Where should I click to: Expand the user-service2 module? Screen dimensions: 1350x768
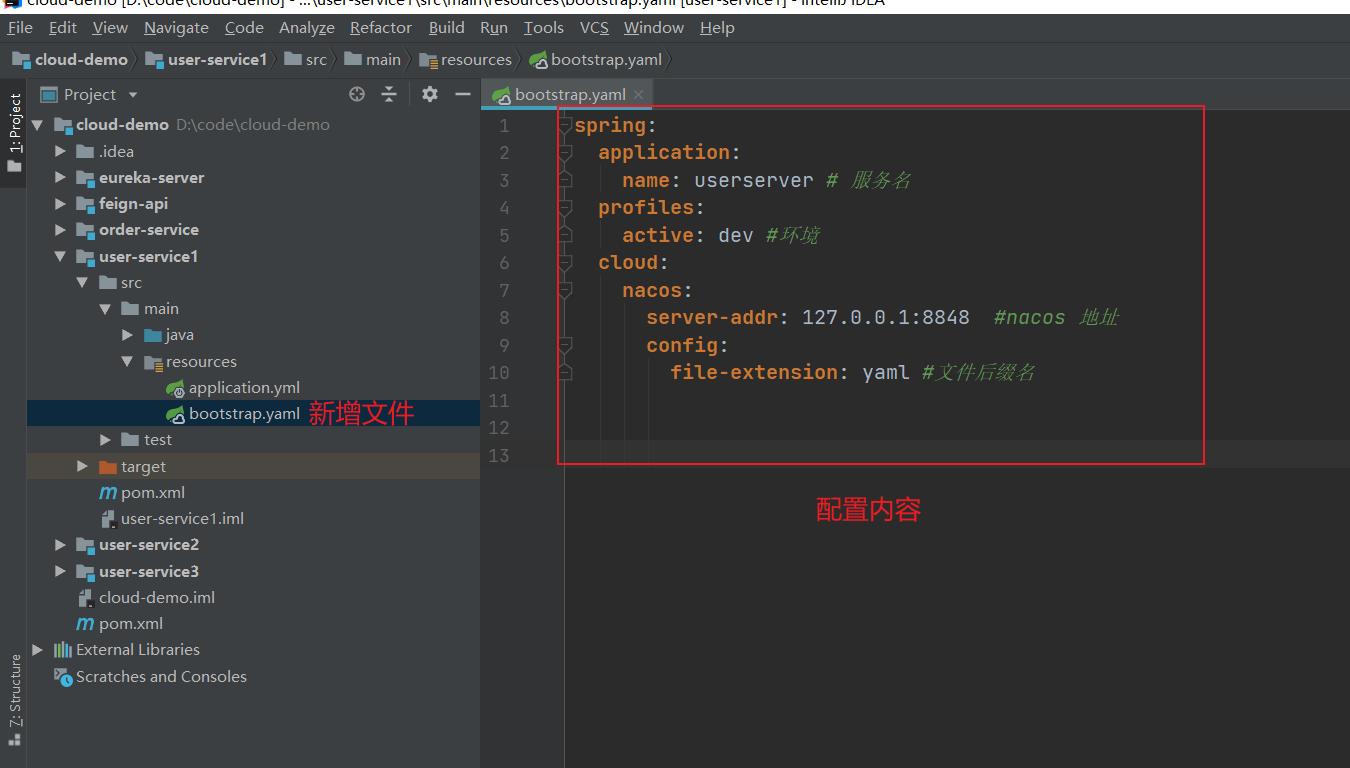60,545
